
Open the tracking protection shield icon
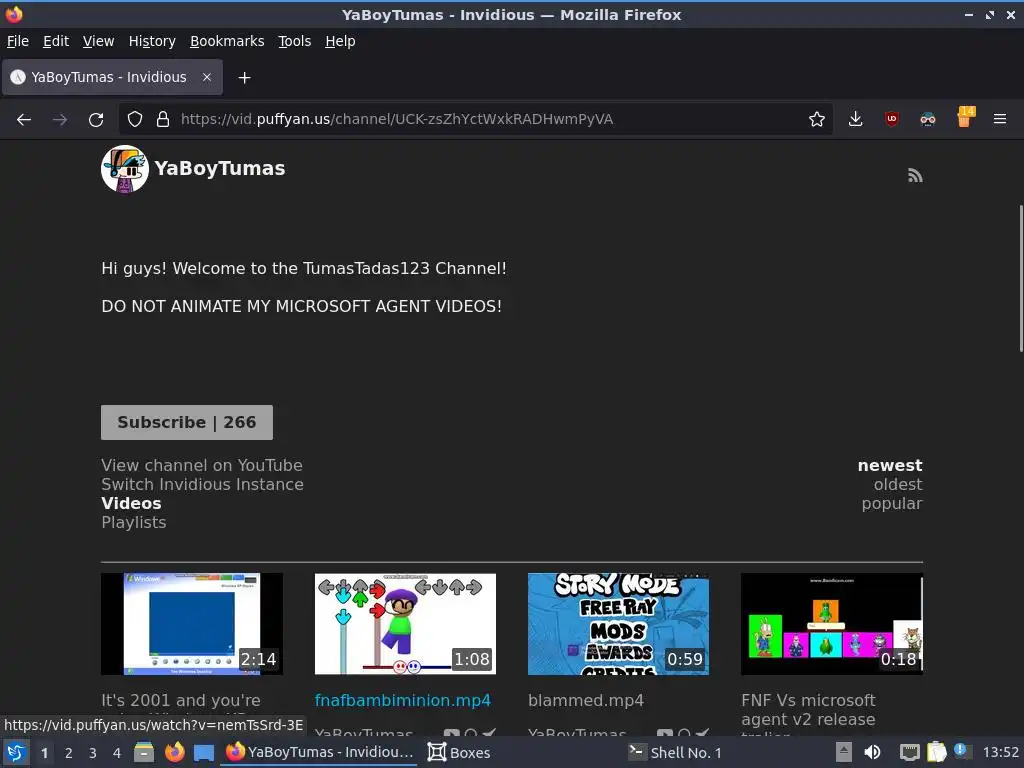[x=135, y=120]
